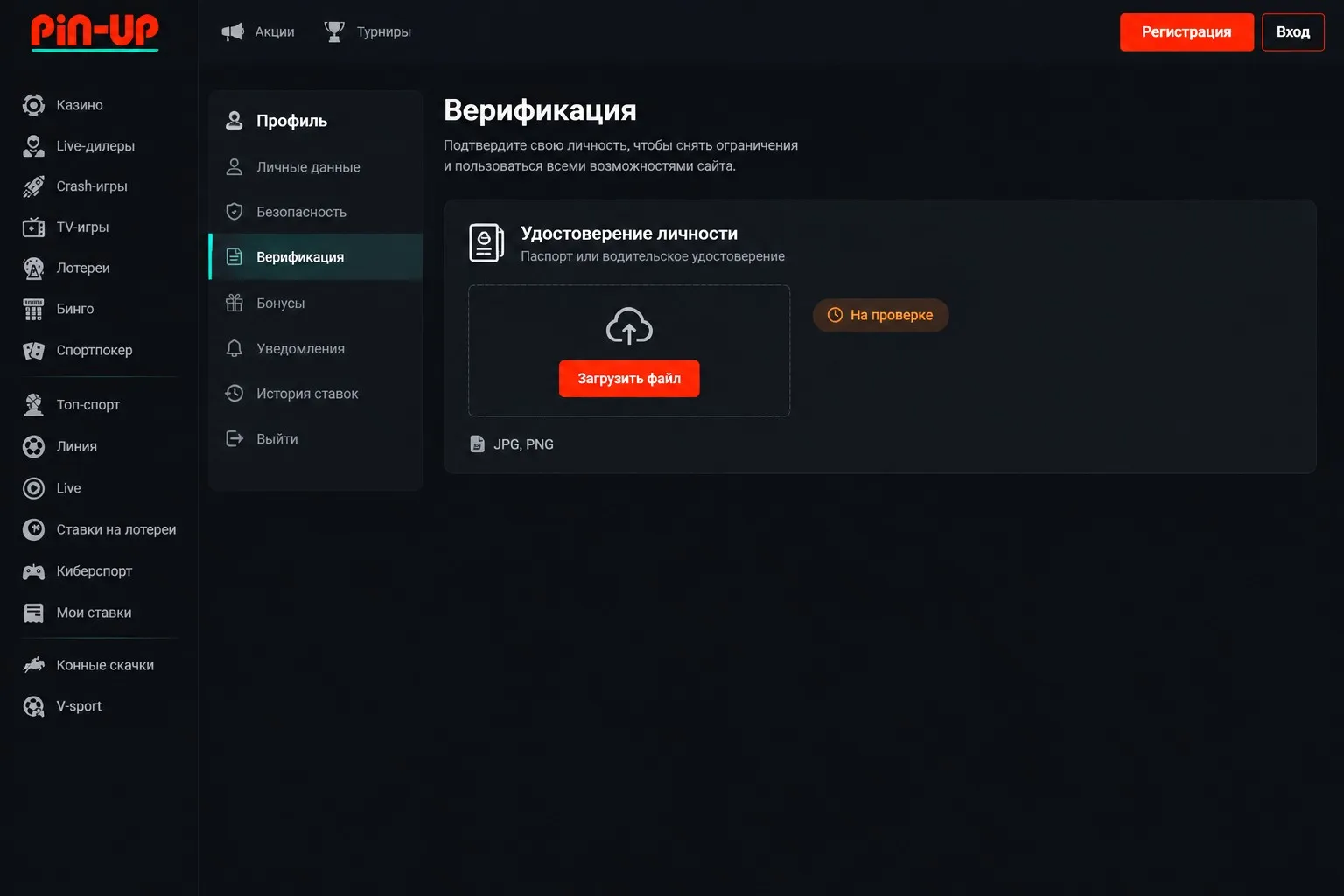Click the Конные скачки horse icon
The width and height of the screenshot is (1344, 896).
pyautogui.click(x=33, y=665)
